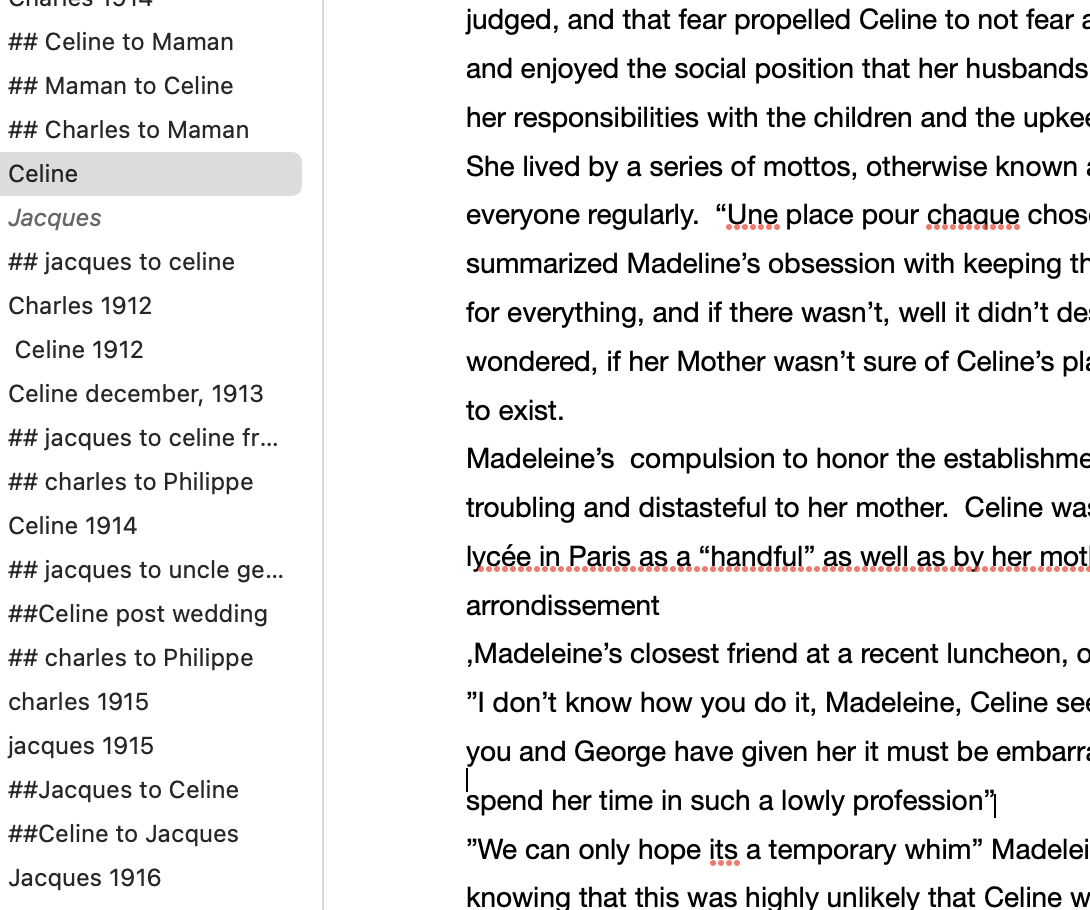The height and width of the screenshot is (910, 1090).
Task: Open the italic "Jacques" entry
Action: pos(55,218)
